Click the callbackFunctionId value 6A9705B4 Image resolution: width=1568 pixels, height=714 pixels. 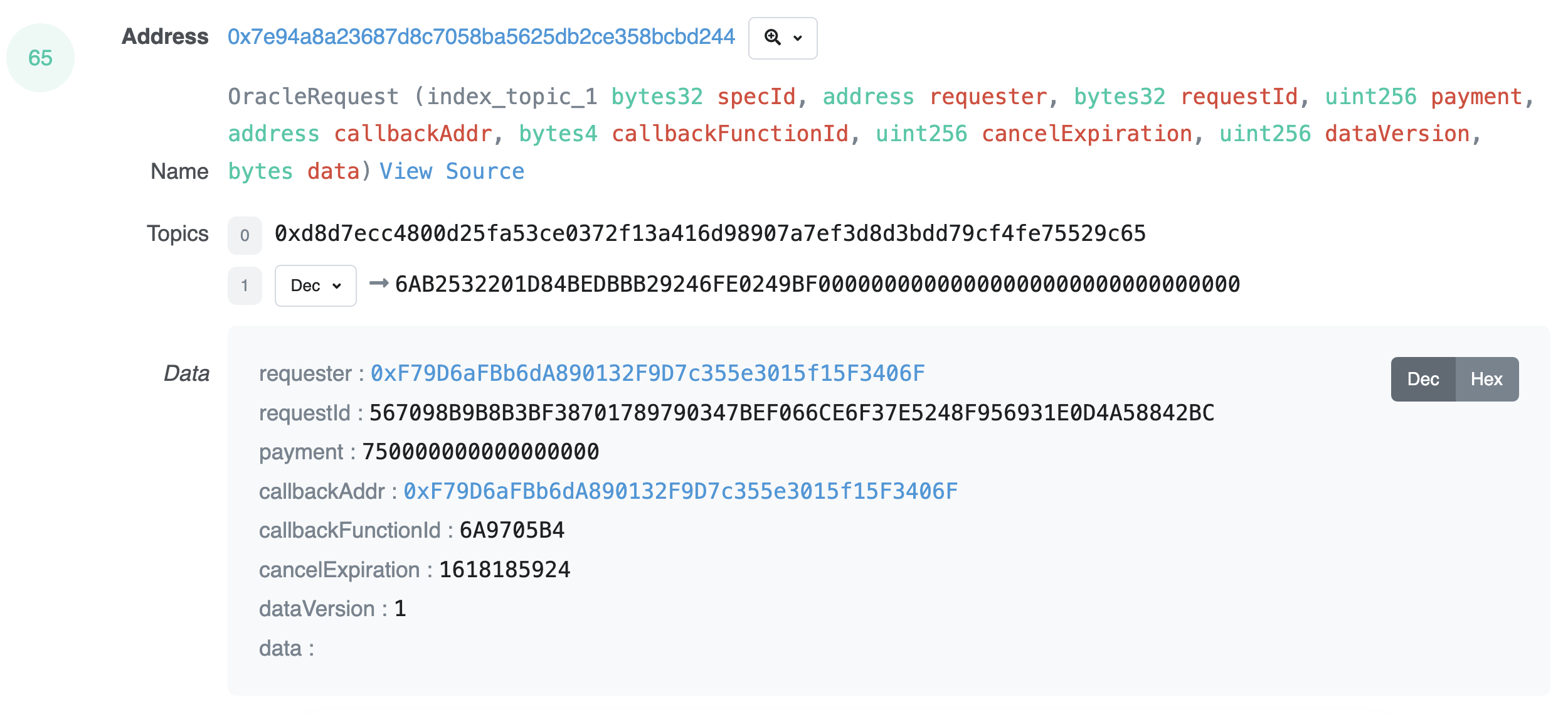[x=512, y=530]
